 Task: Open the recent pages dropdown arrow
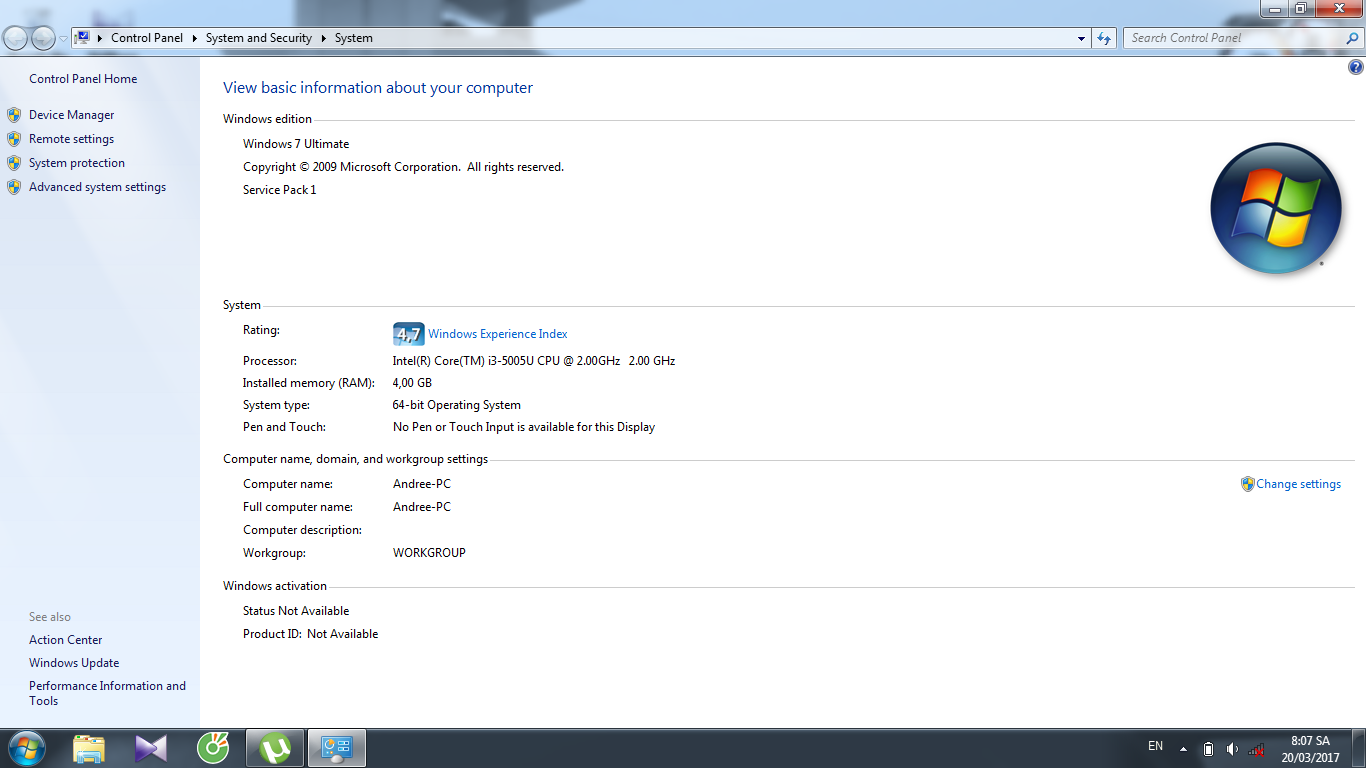[x=64, y=38]
